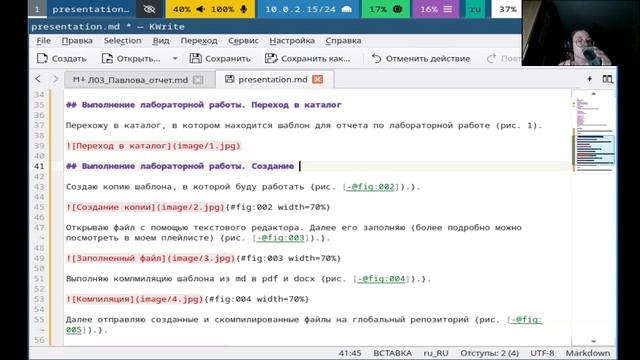Click the [-@fig:002] reference link
Image resolution: width=640 pixels, height=360 pixels.
point(371,187)
